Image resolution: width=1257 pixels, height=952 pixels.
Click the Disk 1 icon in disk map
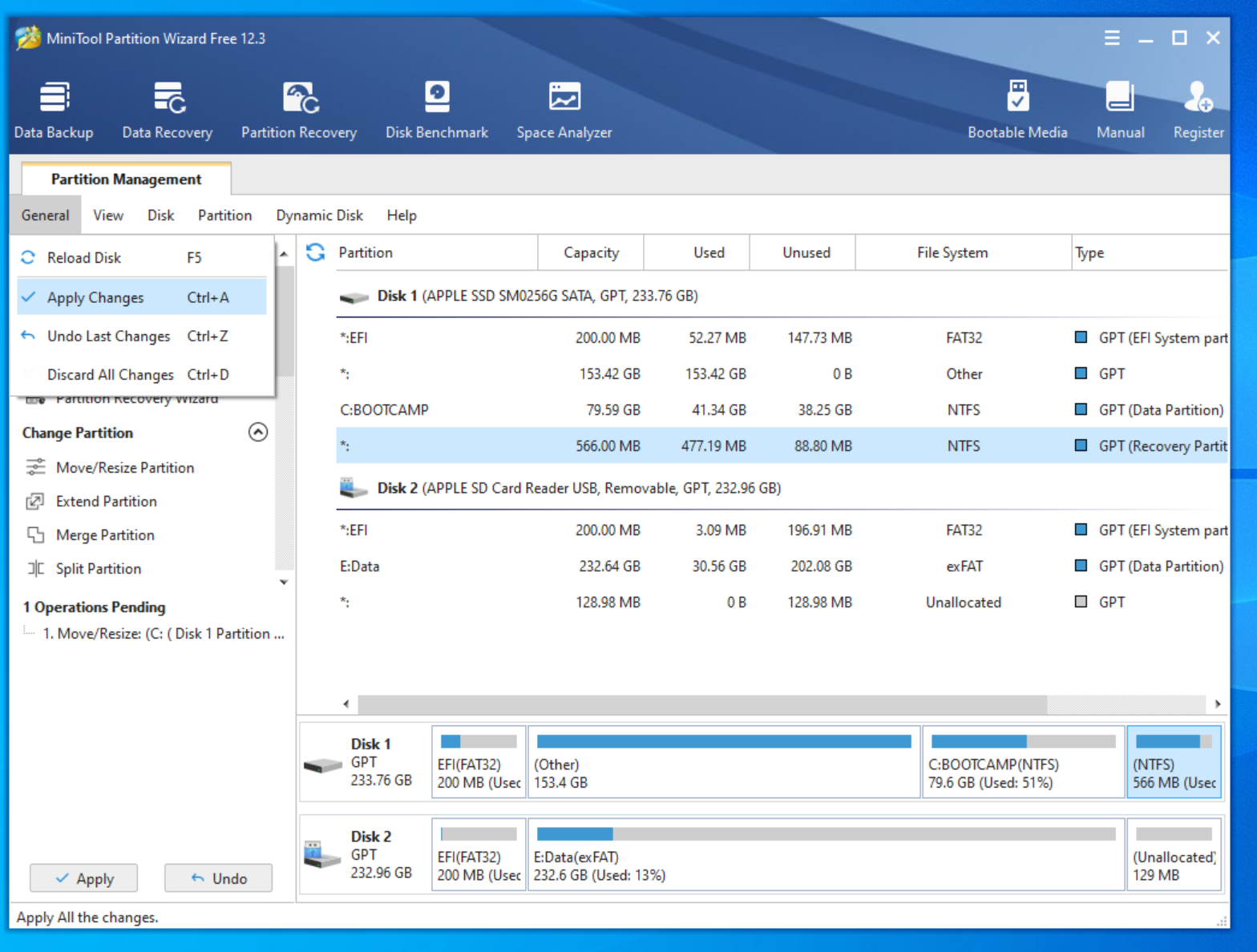(323, 765)
